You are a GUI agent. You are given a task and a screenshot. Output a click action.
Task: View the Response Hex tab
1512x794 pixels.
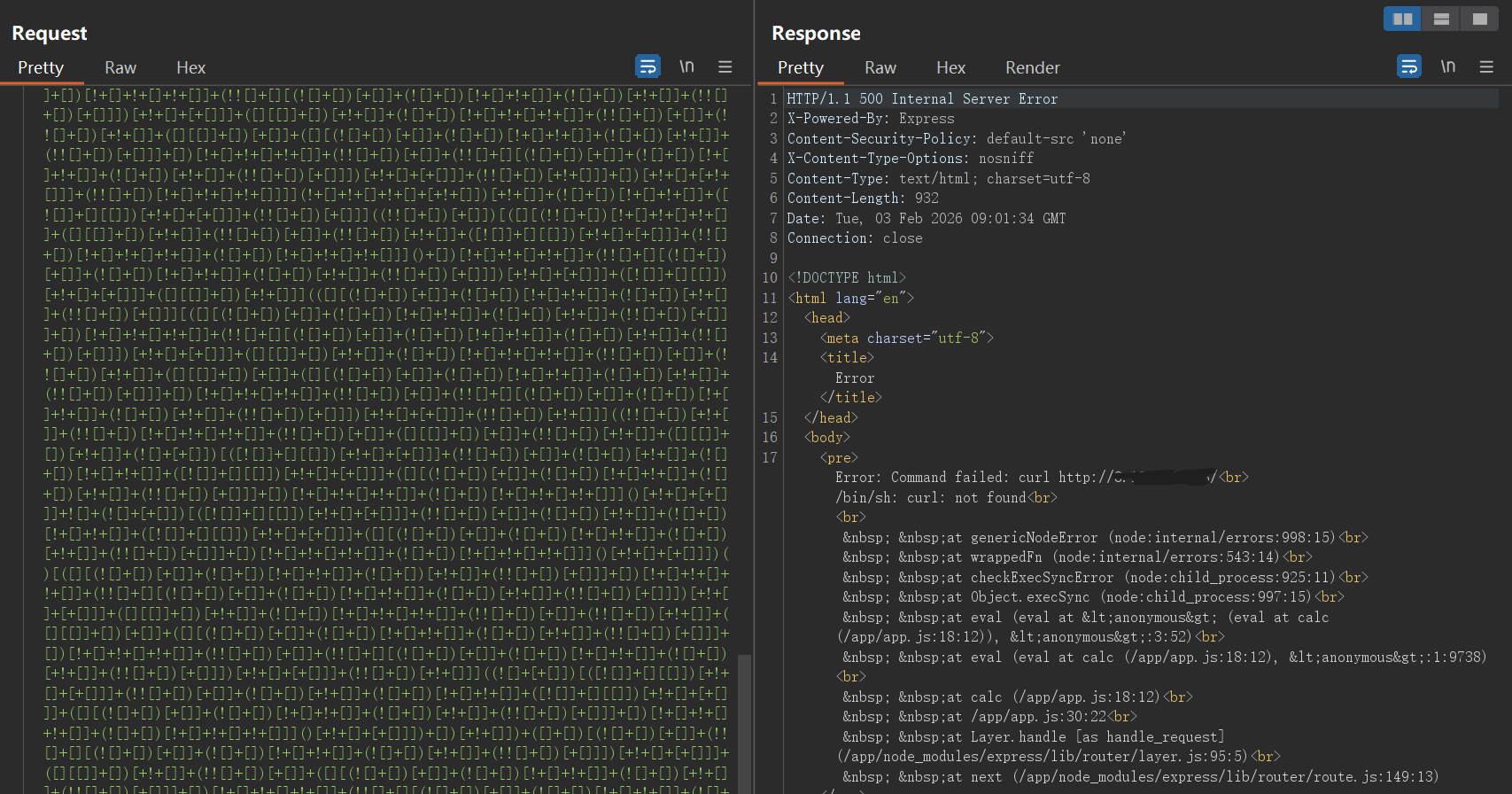click(950, 68)
